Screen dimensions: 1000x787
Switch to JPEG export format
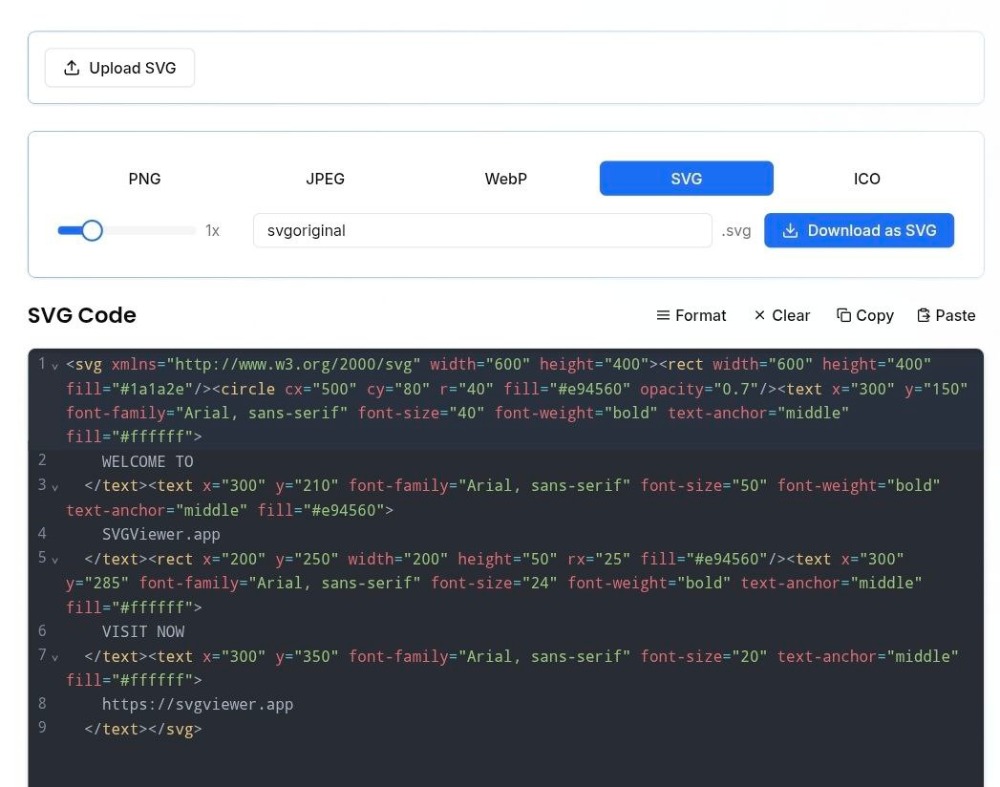click(325, 179)
